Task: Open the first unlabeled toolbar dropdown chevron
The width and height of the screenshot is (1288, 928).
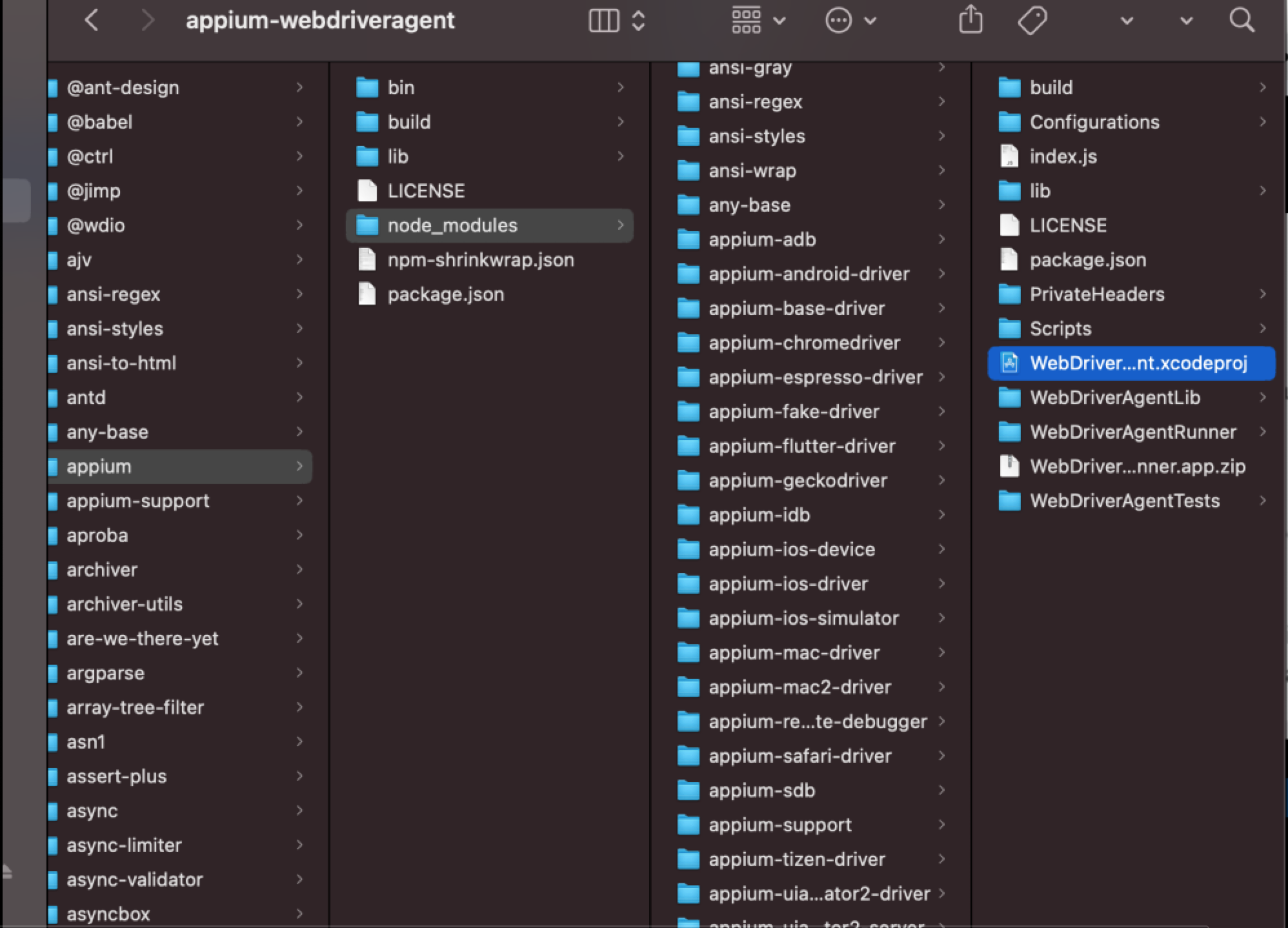Action: (1127, 21)
